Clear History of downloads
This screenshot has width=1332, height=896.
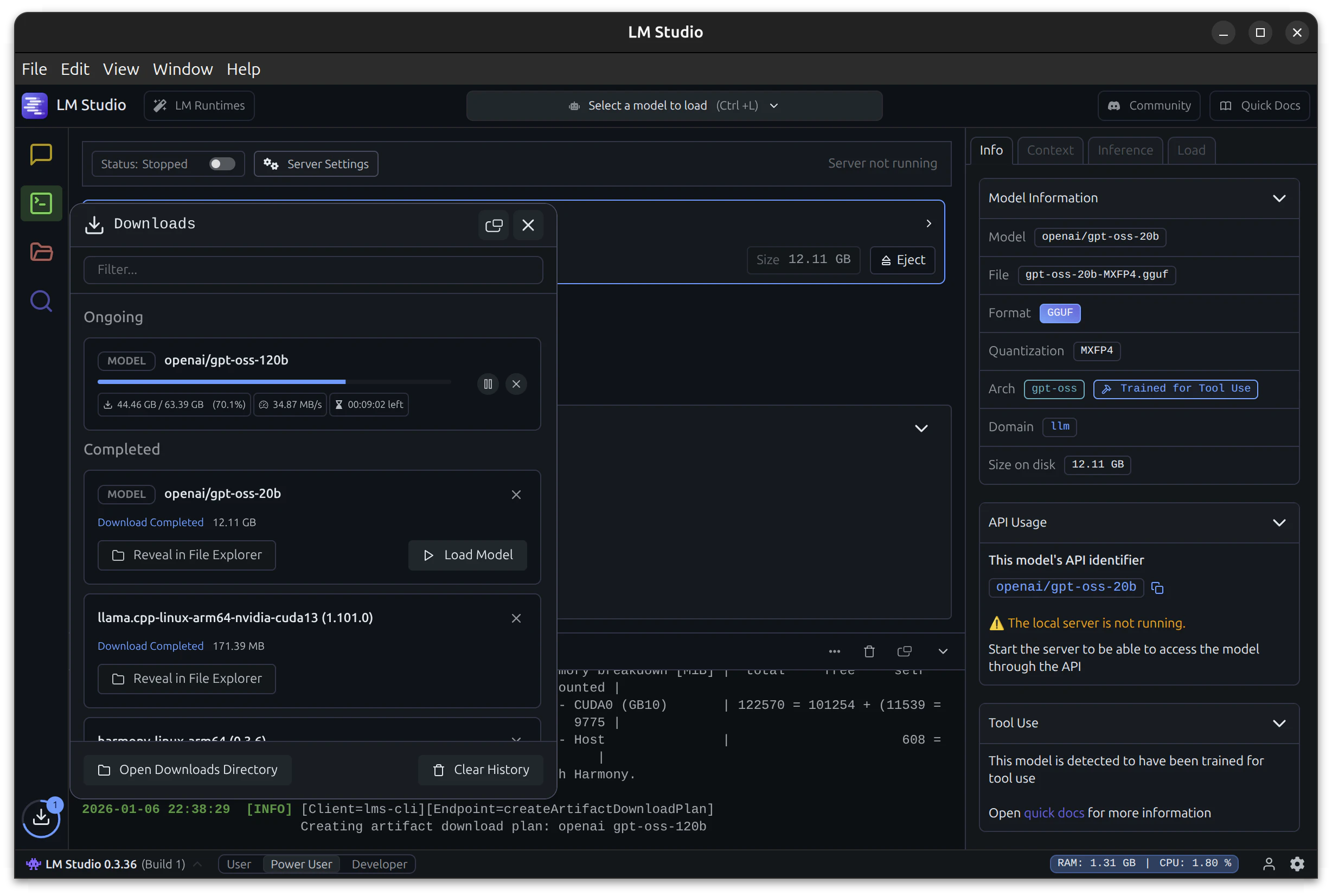pos(481,770)
